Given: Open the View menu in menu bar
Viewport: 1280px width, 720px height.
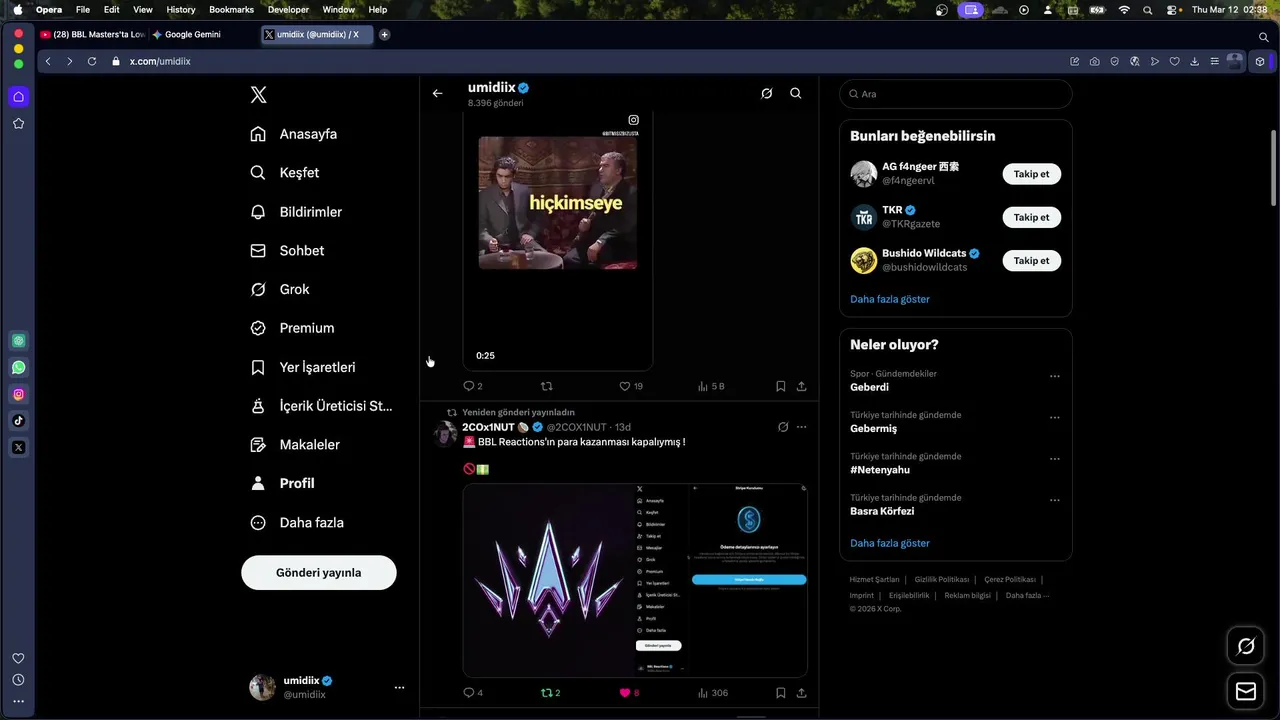Looking at the screenshot, I should pyautogui.click(x=143, y=9).
